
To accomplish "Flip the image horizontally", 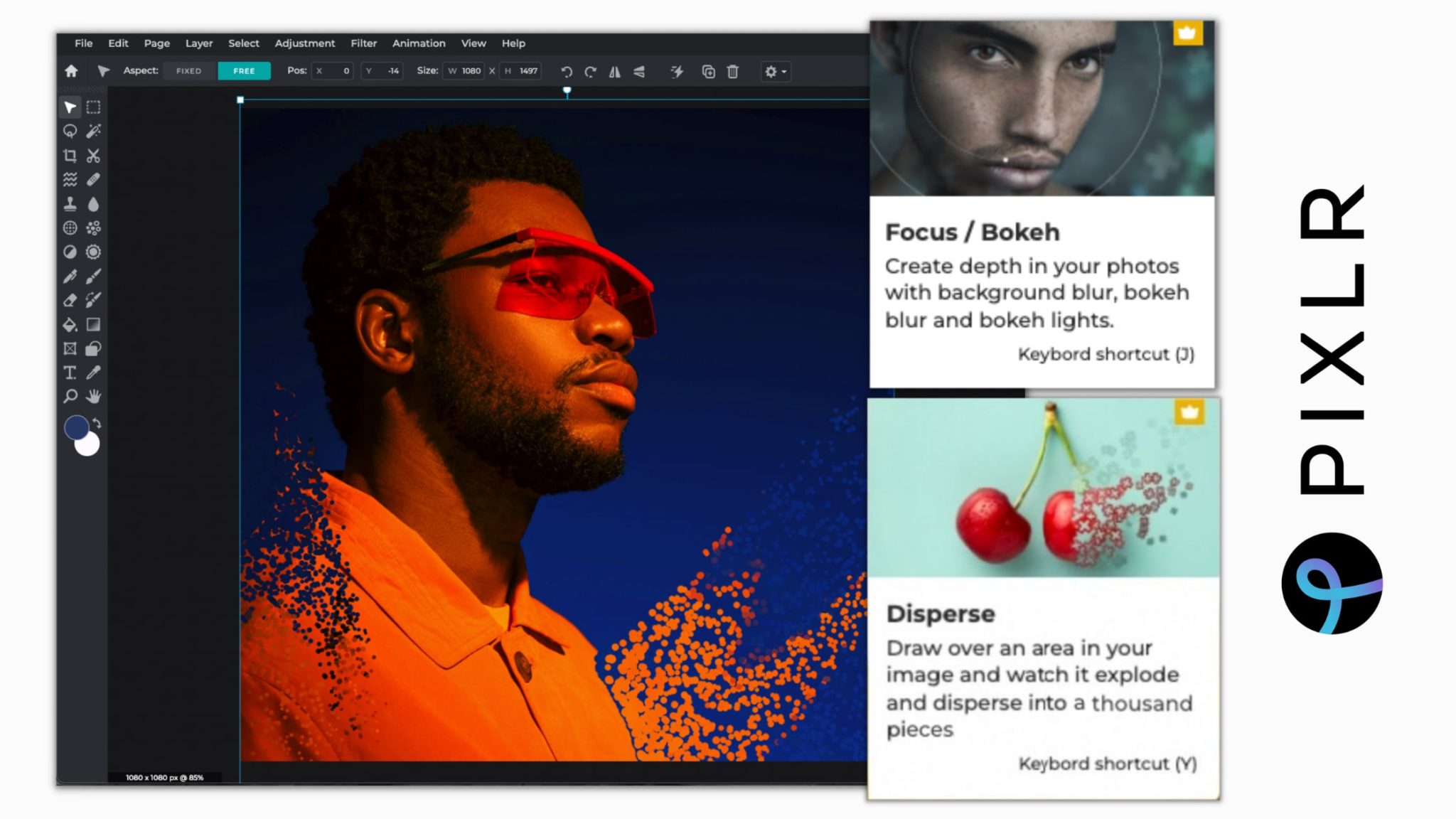I will (615, 71).
